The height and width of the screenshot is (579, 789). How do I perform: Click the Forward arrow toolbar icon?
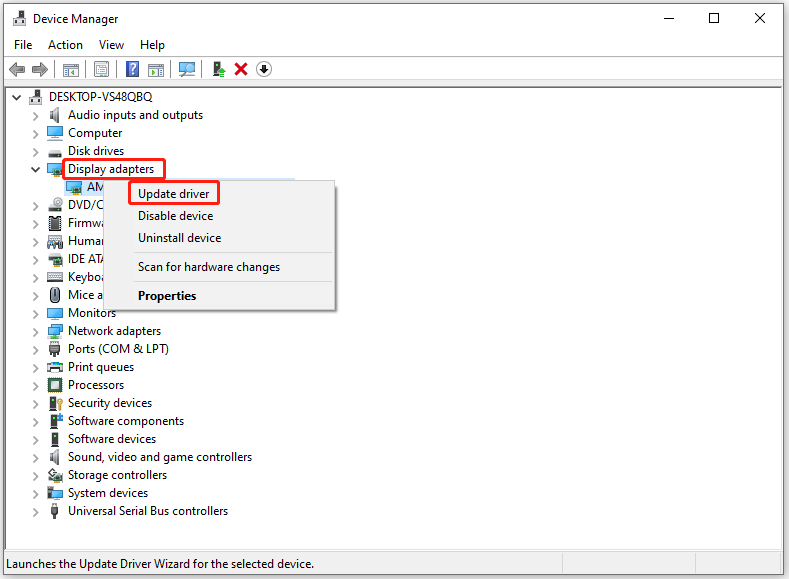40,69
